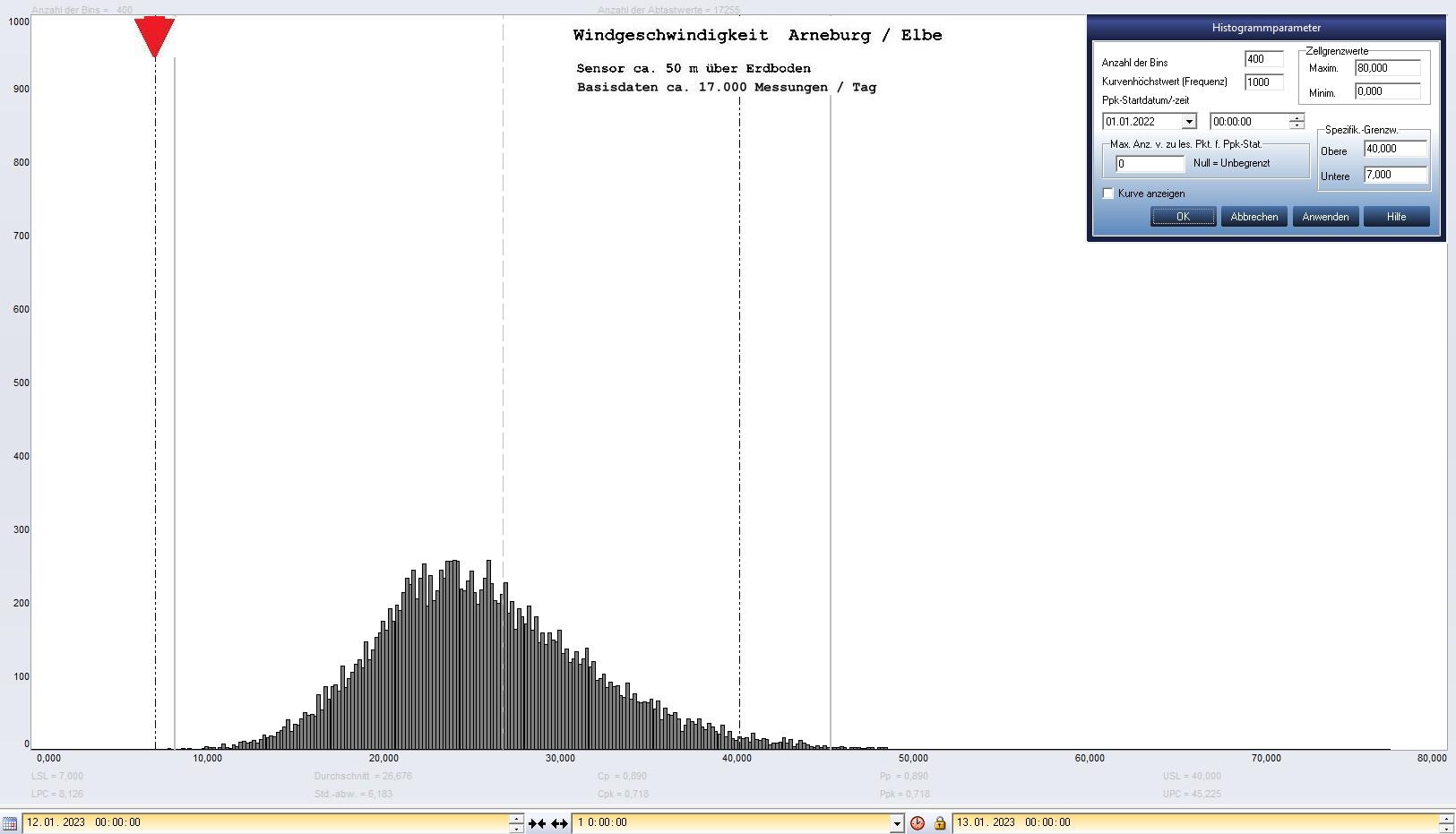This screenshot has width=1456, height=834.
Task: Enable the Kurve anzeigen checkbox
Action: click(1108, 193)
